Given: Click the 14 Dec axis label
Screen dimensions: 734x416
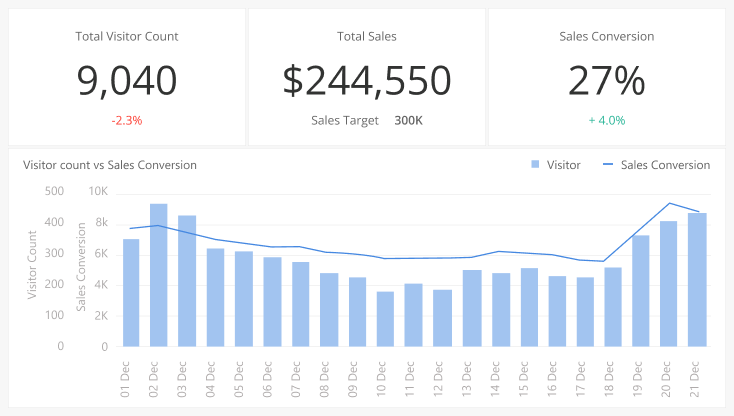Looking at the screenshot, I should (495, 379).
